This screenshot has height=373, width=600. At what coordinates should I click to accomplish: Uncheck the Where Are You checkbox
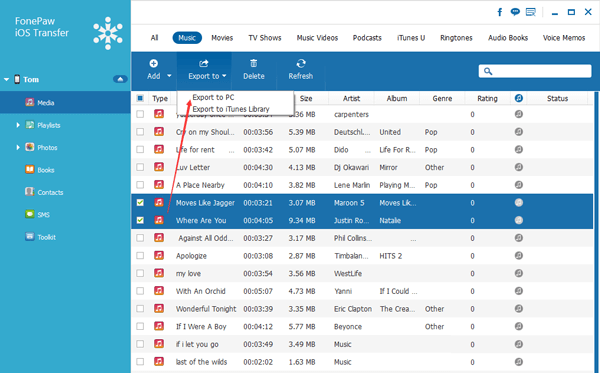pos(140,220)
